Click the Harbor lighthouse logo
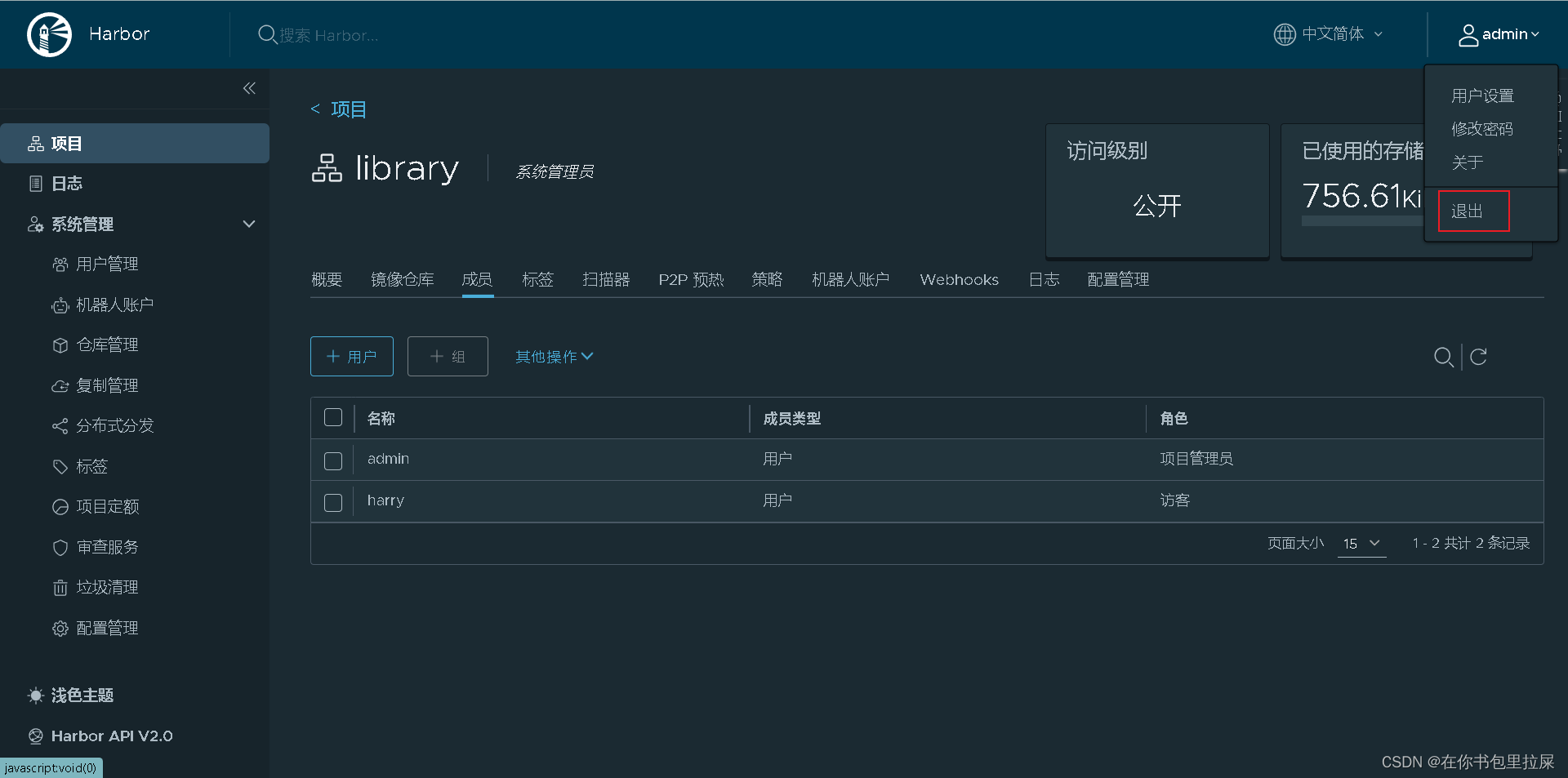The image size is (1568, 778). [x=49, y=34]
